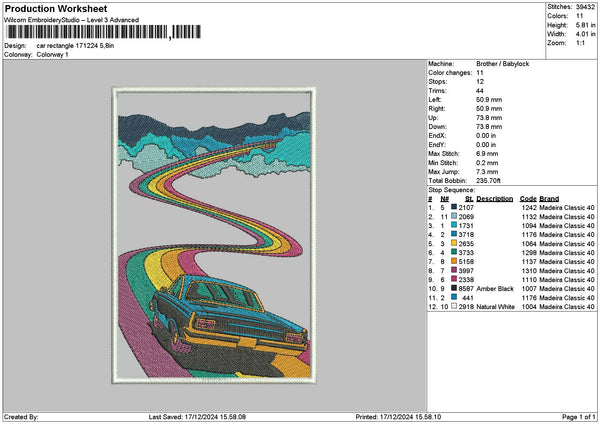Click 'Madeira Classic 40' in row 12
Screen dimensions: 600x424
(567, 307)
